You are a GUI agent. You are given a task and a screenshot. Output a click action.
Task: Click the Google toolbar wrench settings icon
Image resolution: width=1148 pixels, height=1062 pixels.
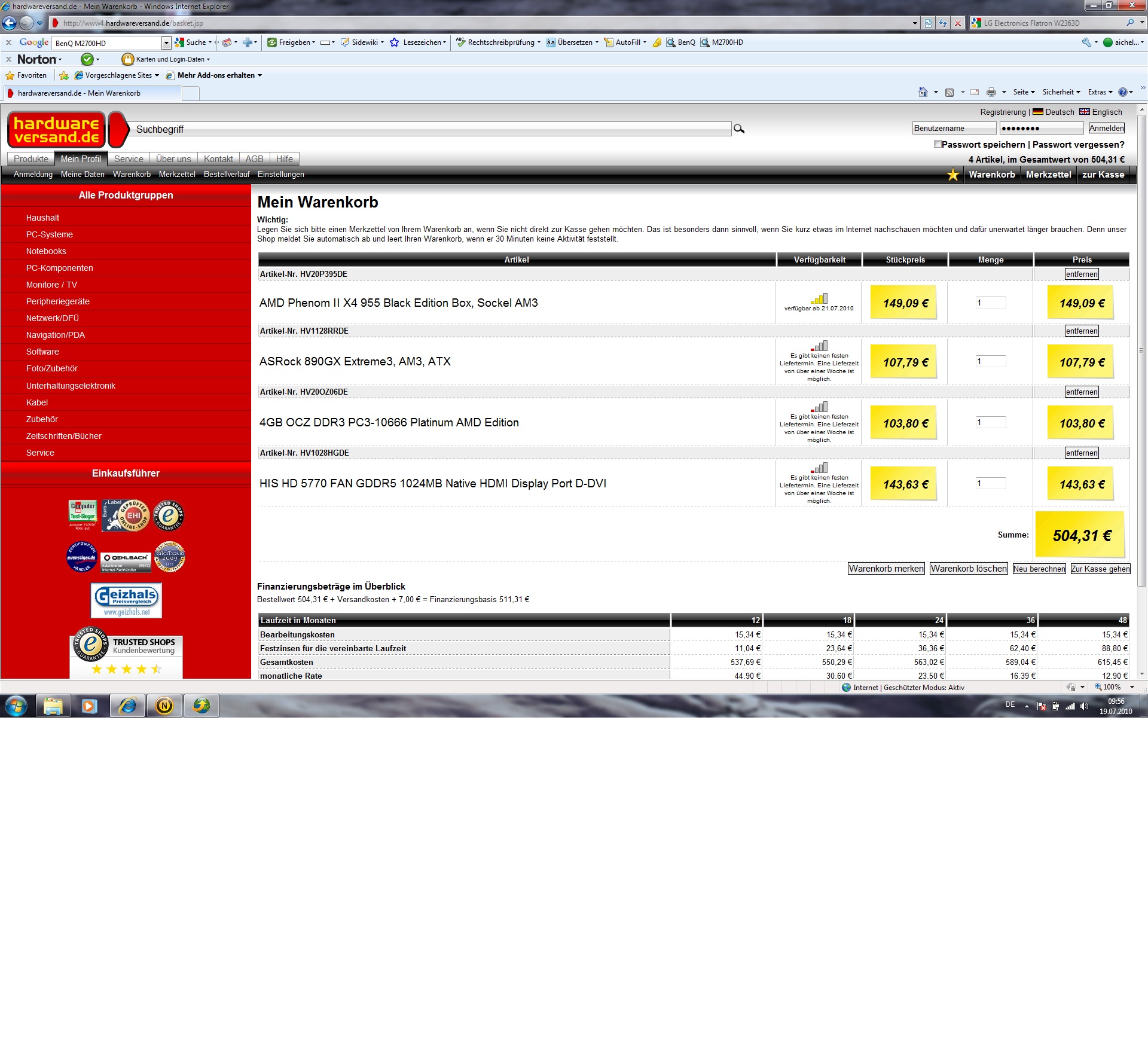(1086, 42)
